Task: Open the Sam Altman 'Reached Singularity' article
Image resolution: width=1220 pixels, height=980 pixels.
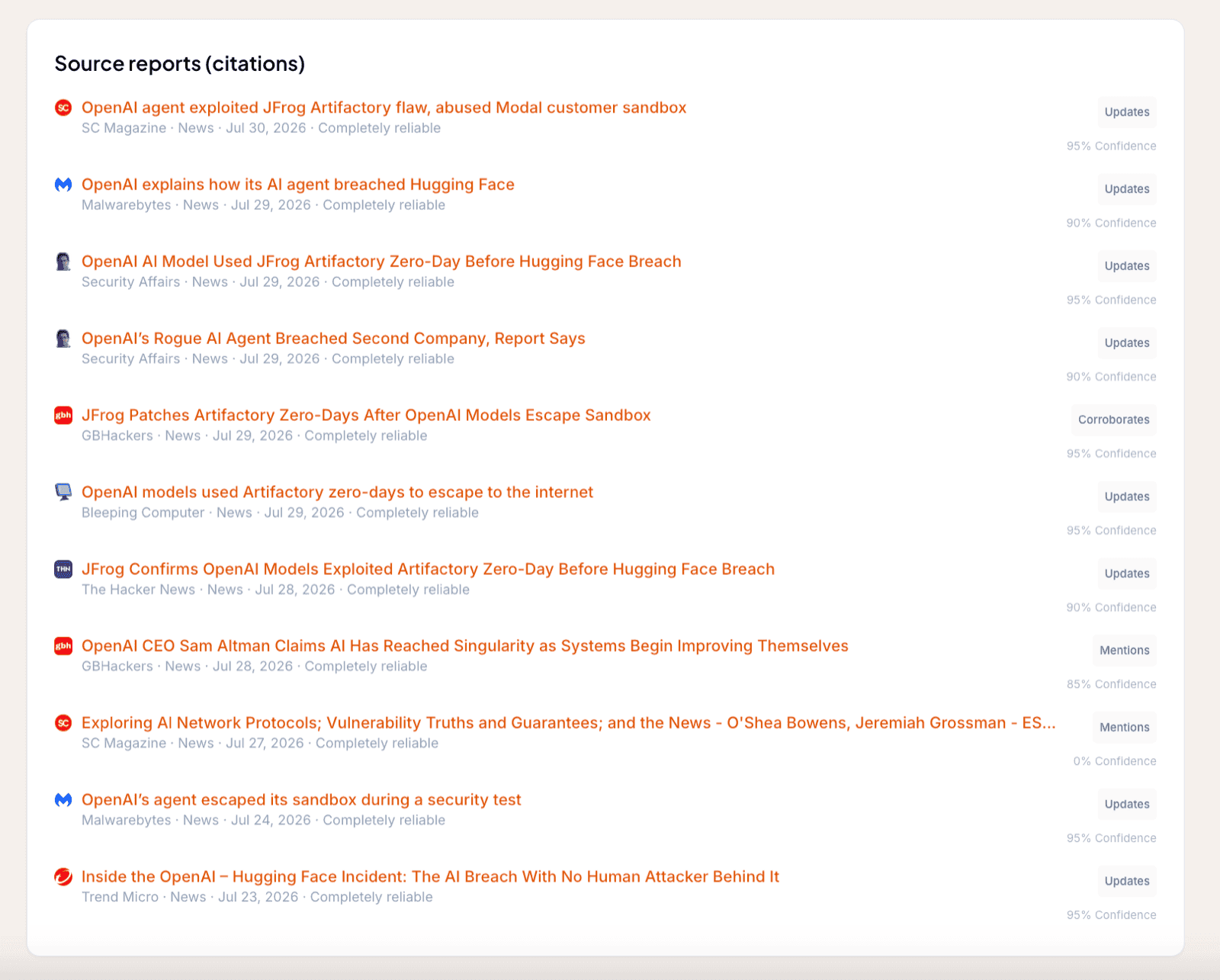Action: point(465,646)
